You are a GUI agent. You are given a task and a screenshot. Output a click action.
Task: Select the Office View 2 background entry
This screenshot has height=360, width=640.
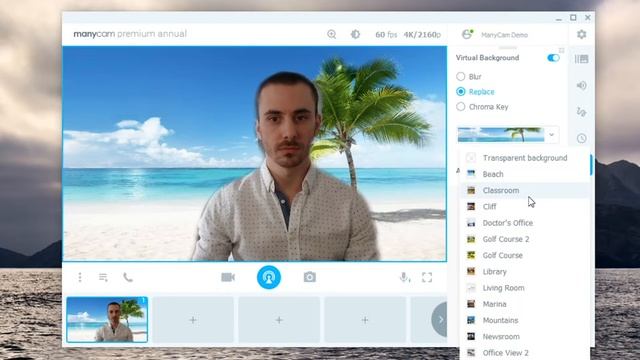[524, 353]
